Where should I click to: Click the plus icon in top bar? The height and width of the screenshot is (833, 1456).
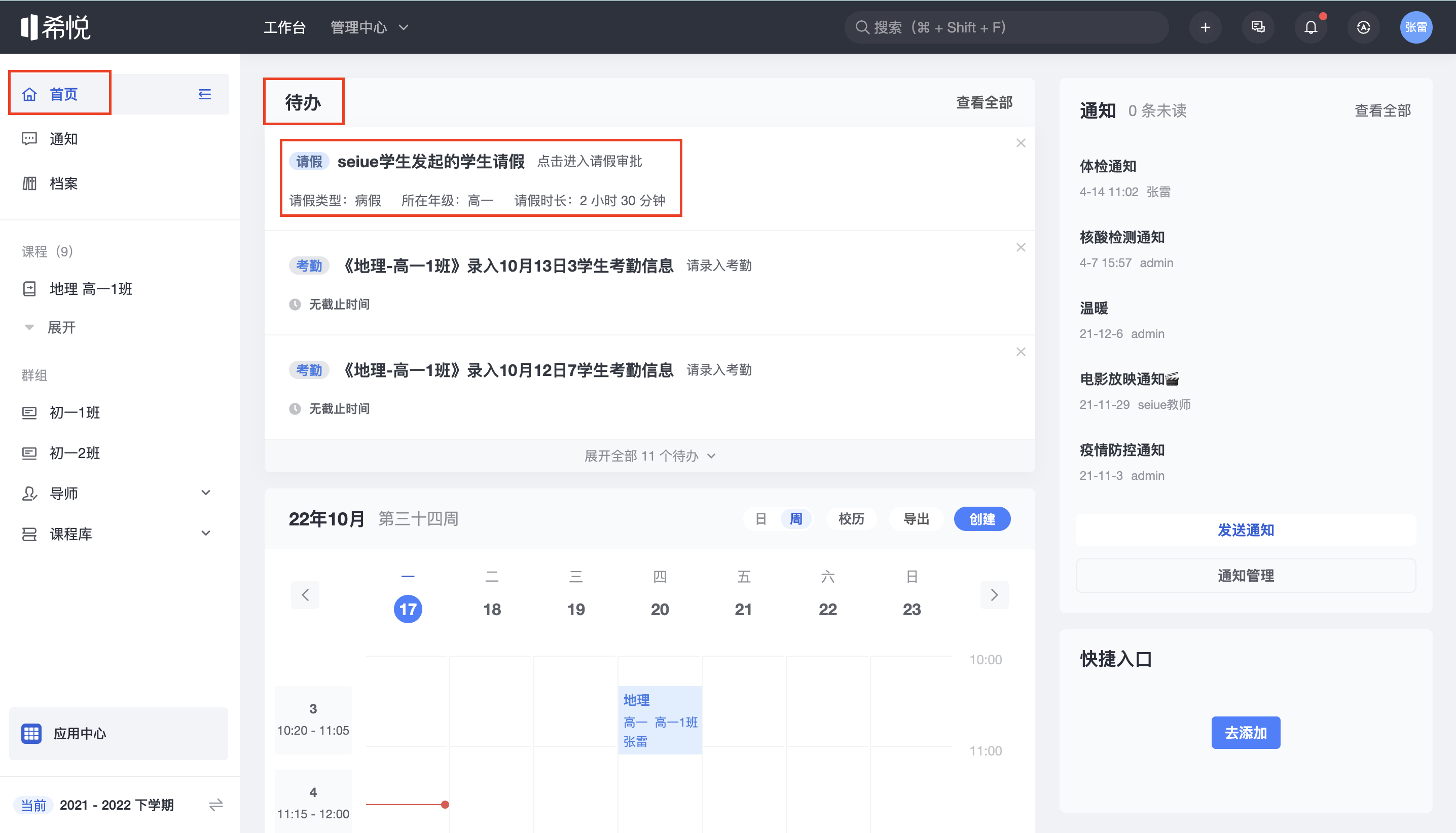(1205, 27)
